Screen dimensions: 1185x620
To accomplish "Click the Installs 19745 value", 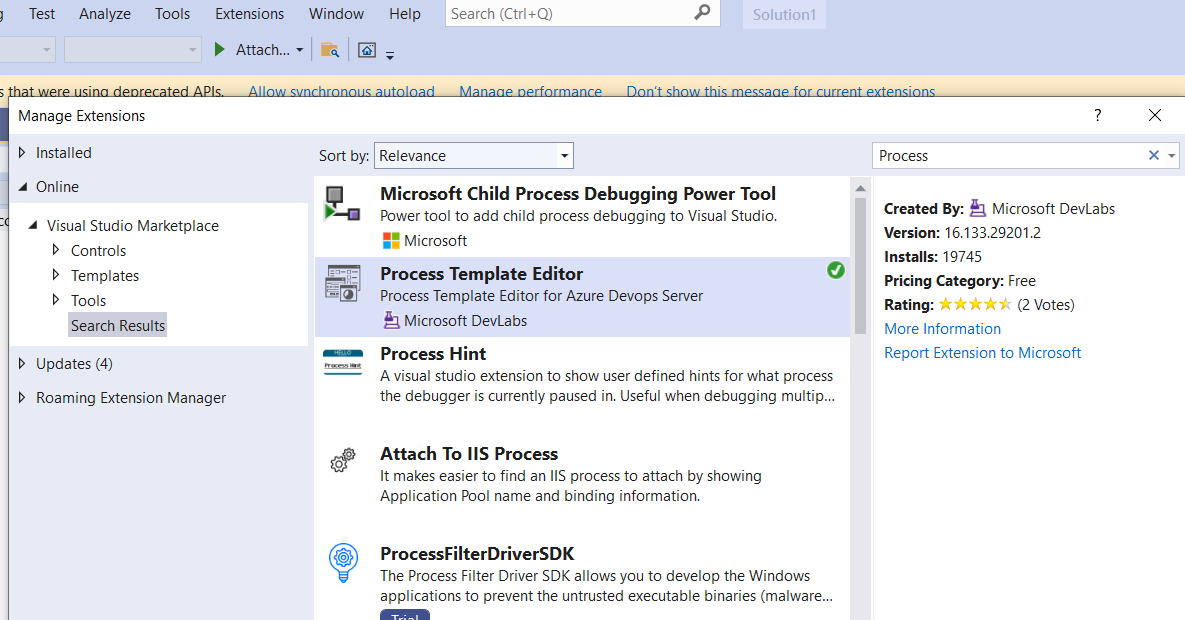I will click(962, 257).
